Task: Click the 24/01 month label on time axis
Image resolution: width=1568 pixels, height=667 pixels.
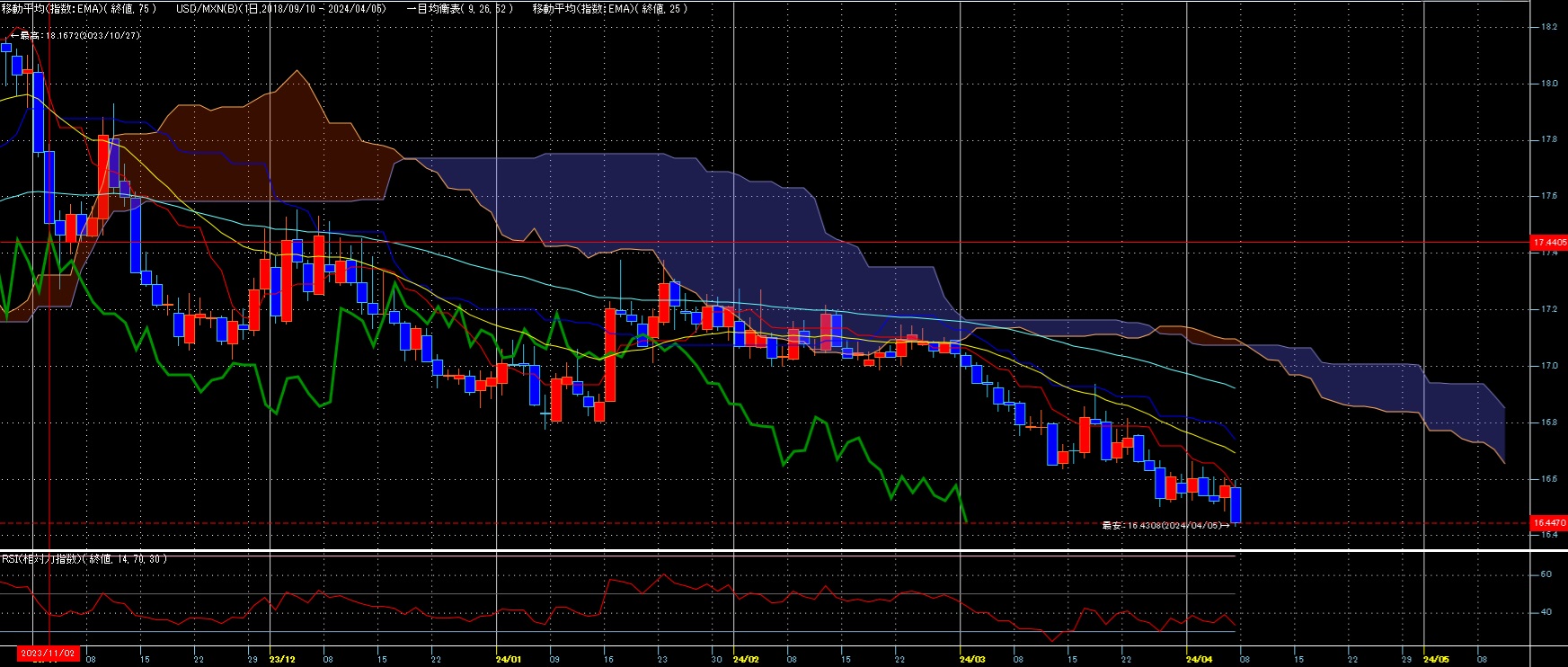Action: [509, 659]
